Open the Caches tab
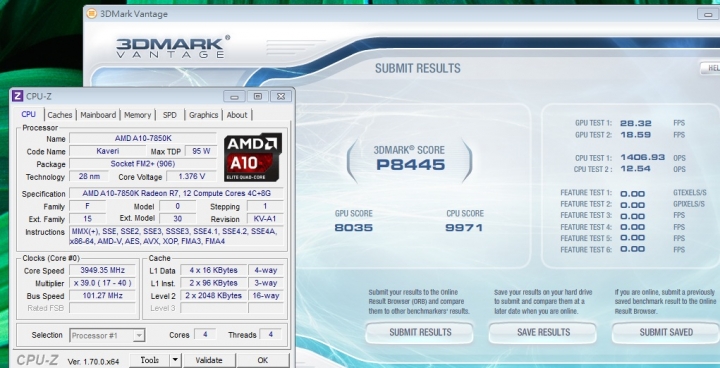This screenshot has width=720, height=368. tap(60, 115)
